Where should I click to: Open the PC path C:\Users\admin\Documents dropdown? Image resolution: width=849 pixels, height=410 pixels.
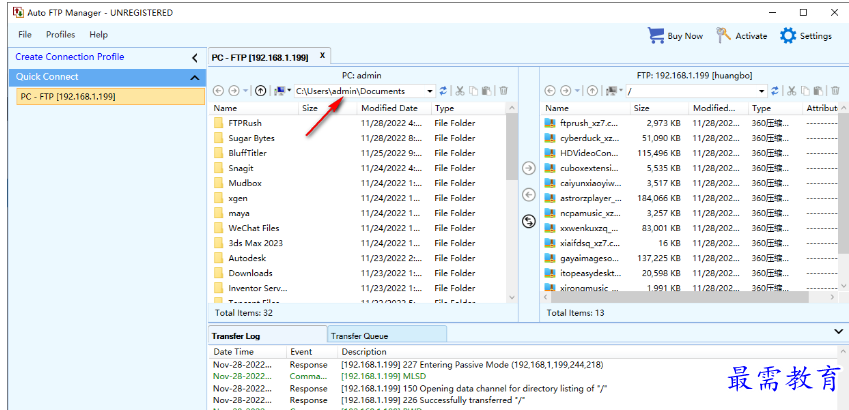point(430,91)
